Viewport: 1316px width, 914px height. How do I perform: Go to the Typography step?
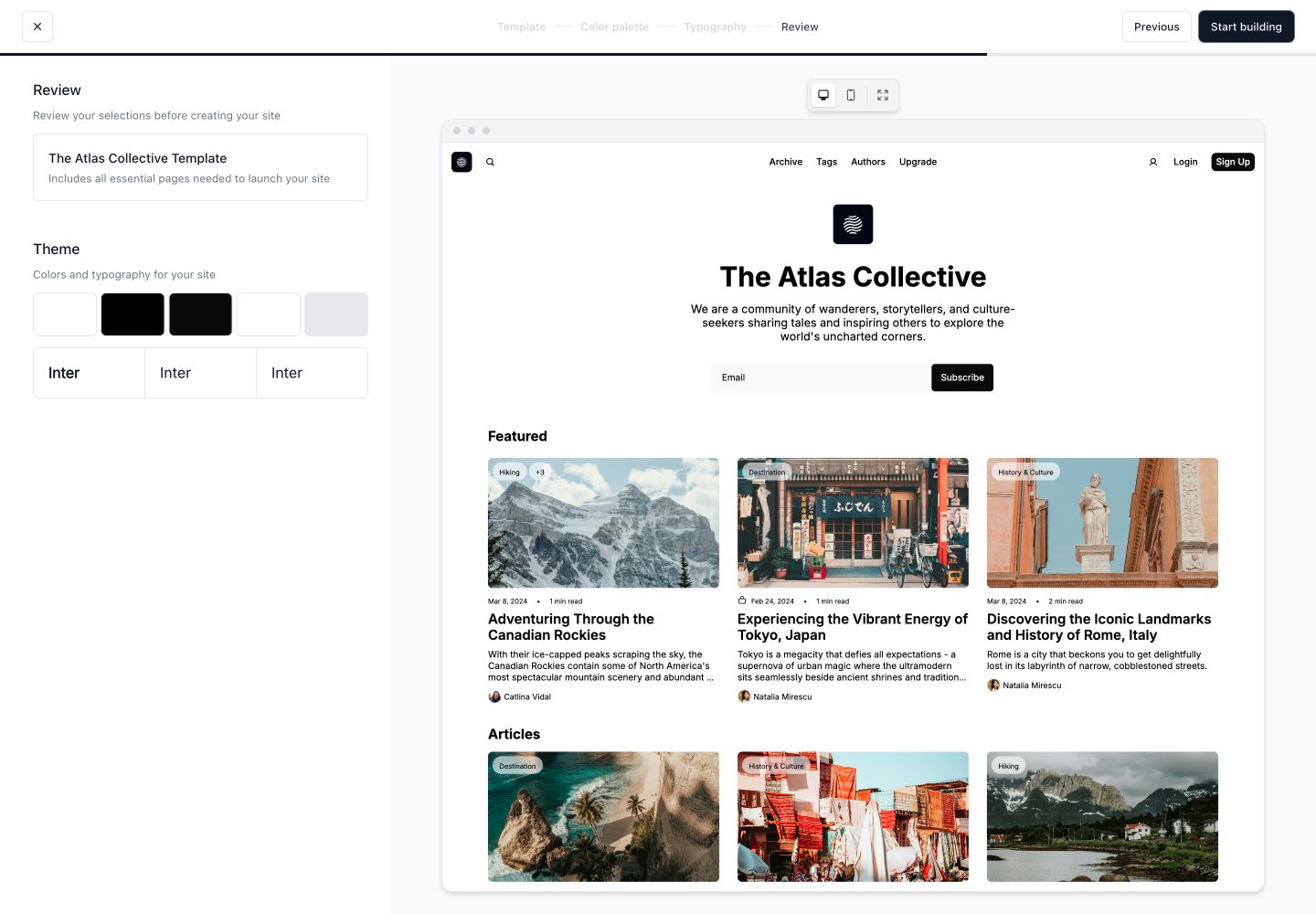[x=715, y=27]
